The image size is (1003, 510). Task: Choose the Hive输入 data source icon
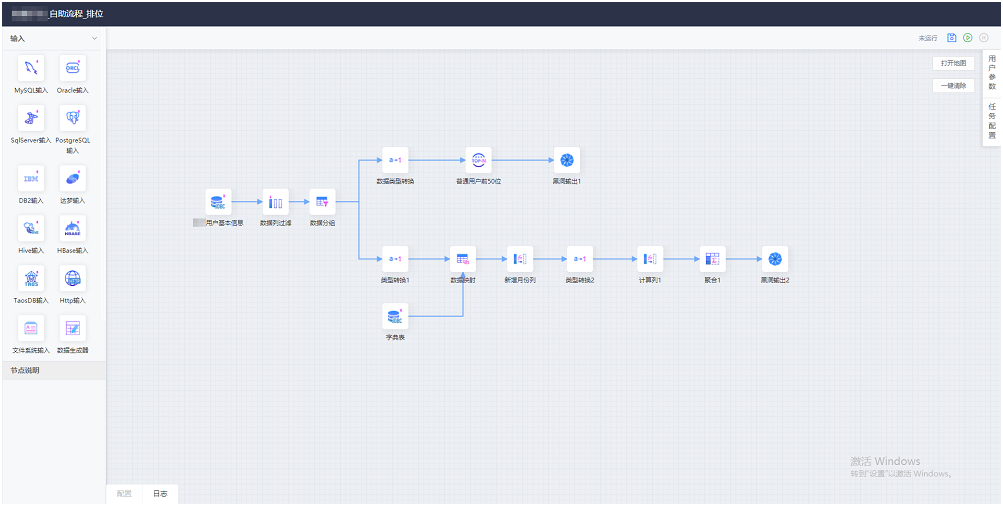point(30,229)
